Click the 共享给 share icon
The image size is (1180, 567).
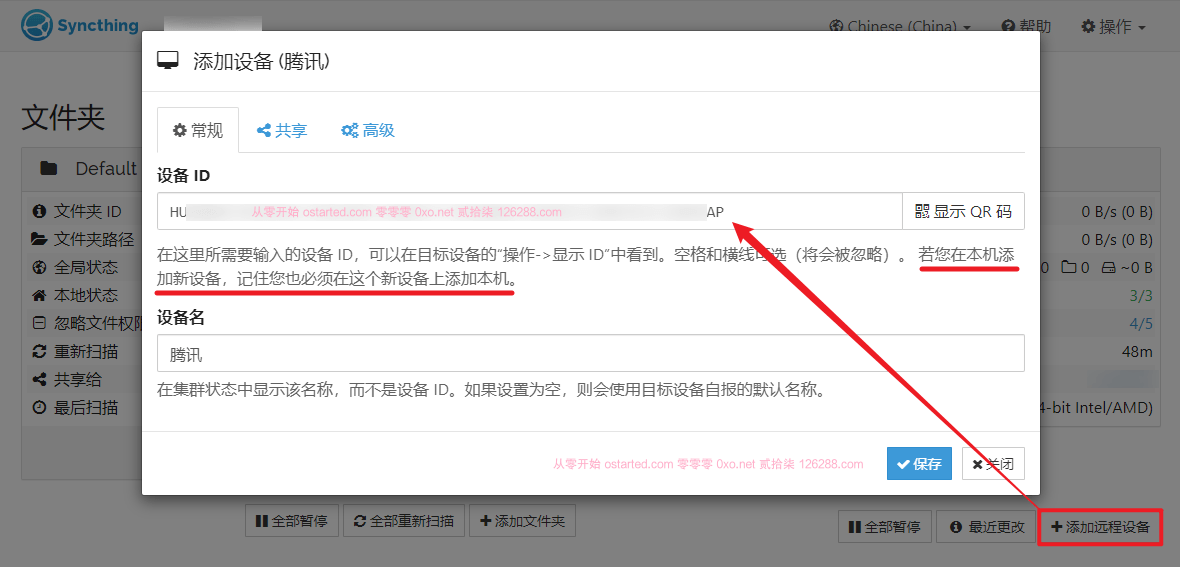coord(39,380)
